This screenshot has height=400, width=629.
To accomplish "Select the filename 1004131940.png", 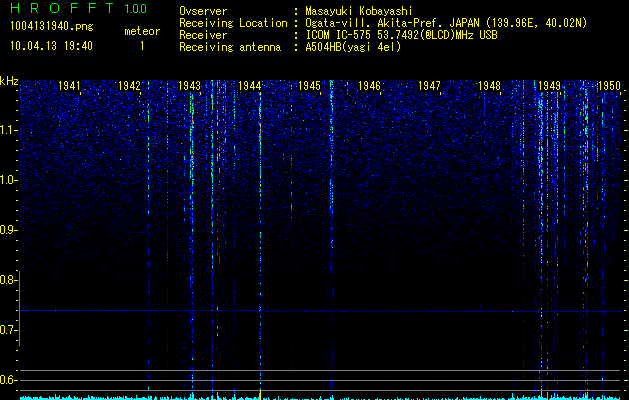I will coord(52,26).
